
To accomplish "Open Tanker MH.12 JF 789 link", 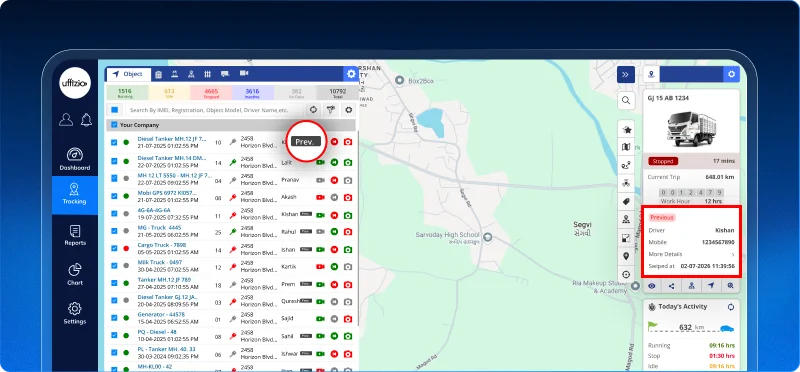I will point(164,280).
